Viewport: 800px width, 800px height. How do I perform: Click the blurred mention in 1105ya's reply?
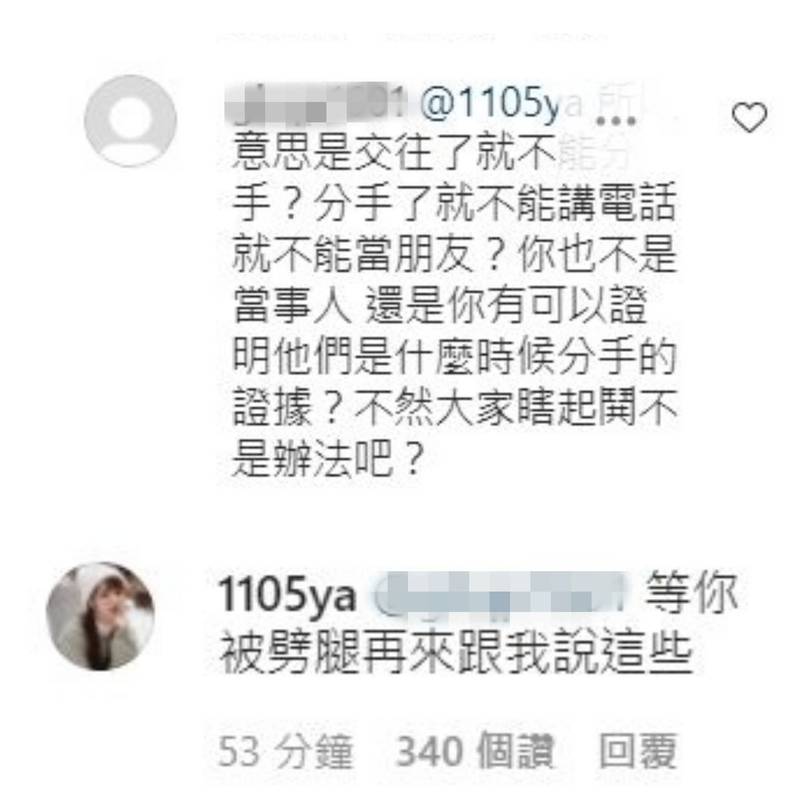[x=501, y=592]
